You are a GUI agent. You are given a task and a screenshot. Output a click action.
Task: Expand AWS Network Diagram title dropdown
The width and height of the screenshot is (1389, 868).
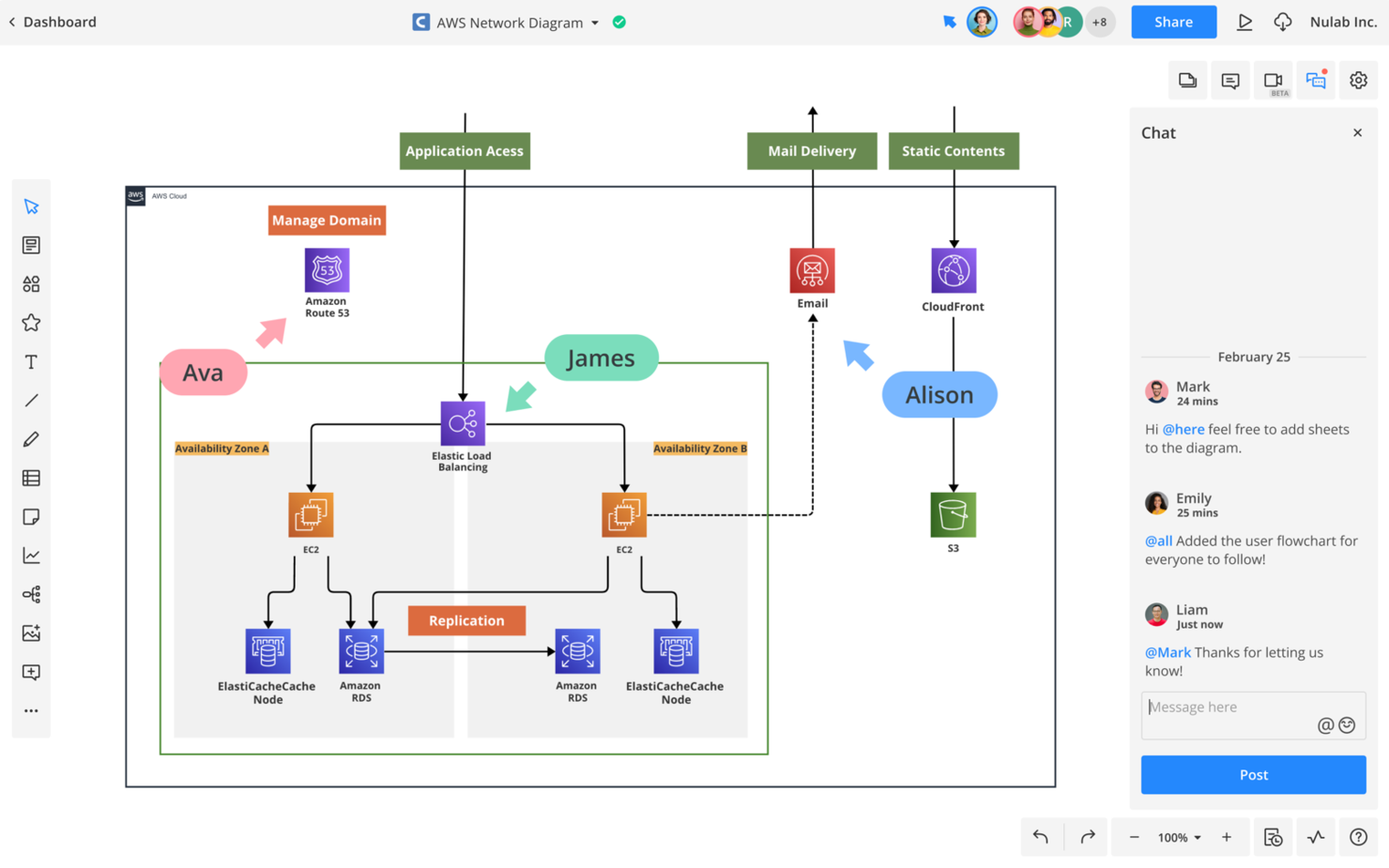pos(595,23)
